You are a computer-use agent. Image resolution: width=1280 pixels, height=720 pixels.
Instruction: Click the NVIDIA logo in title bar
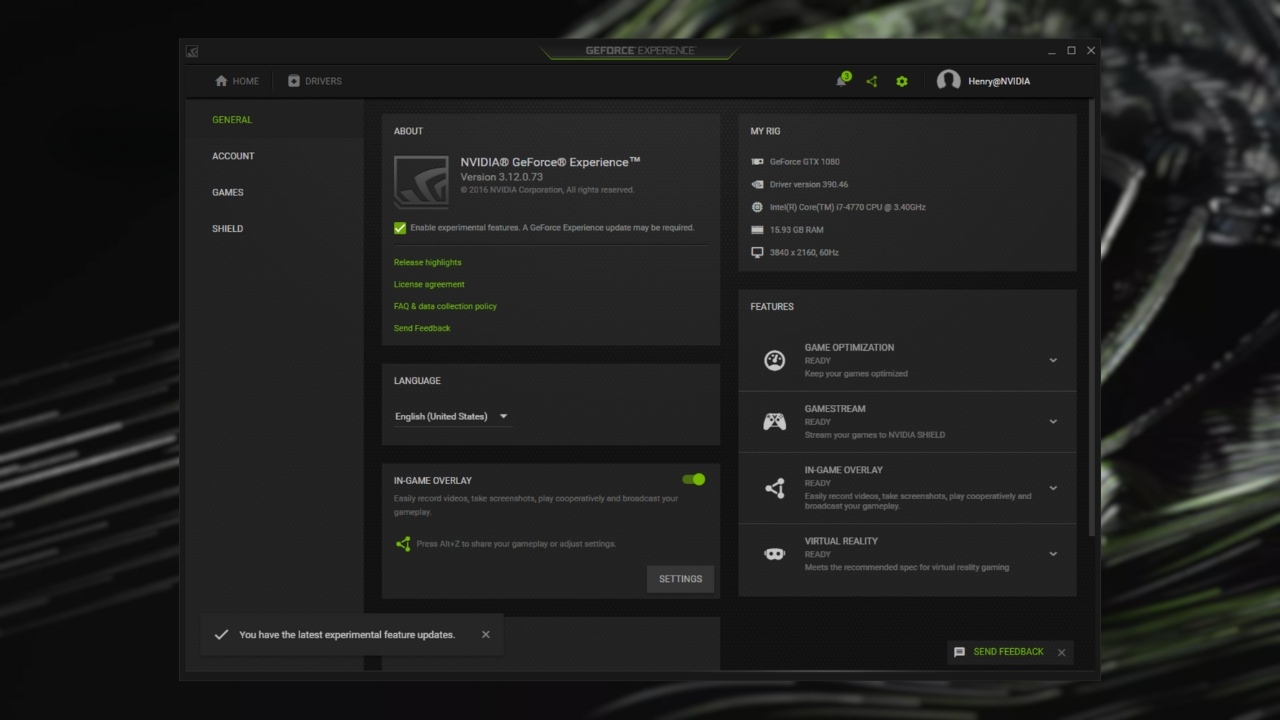click(x=192, y=51)
